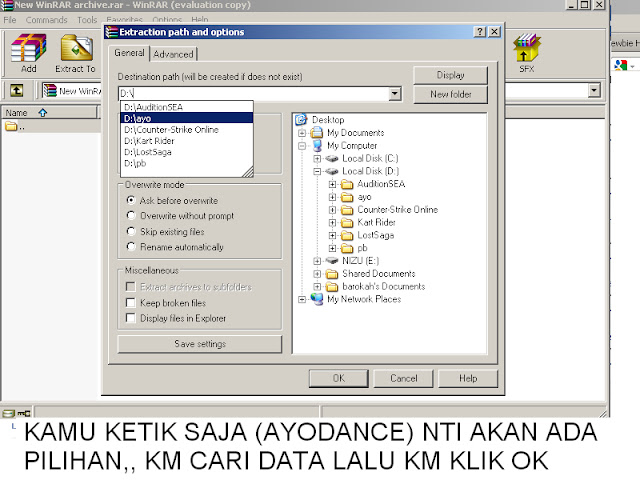Click the status bar drive icon

click(x=9, y=413)
